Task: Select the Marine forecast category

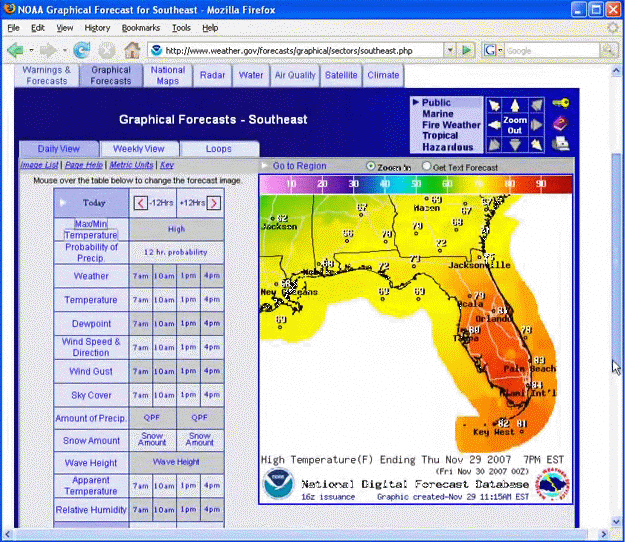Action: pyautogui.click(x=438, y=114)
